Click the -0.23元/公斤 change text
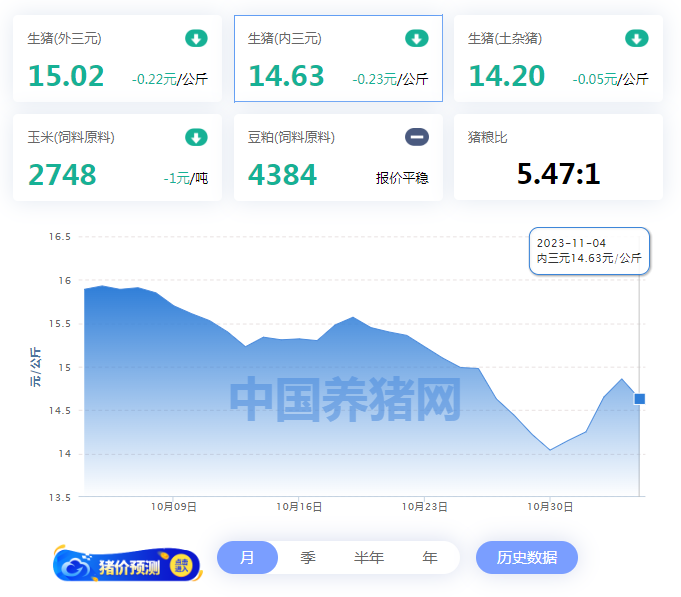Image resolution: width=681 pixels, height=597 pixels. coord(390,79)
